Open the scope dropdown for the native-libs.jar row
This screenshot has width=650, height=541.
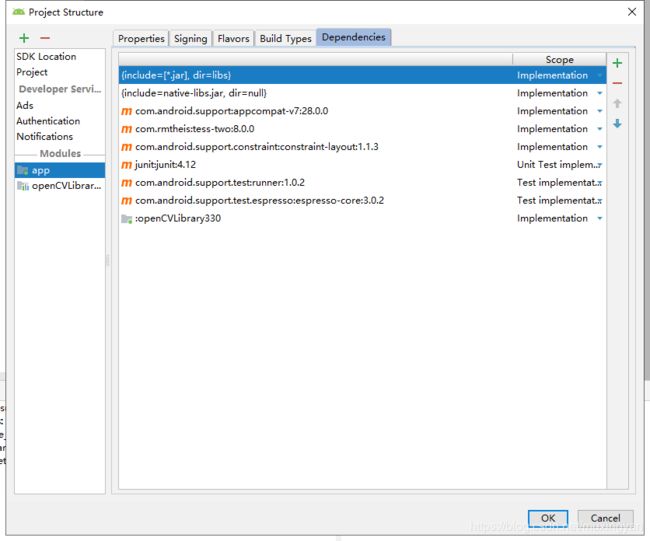point(599,93)
